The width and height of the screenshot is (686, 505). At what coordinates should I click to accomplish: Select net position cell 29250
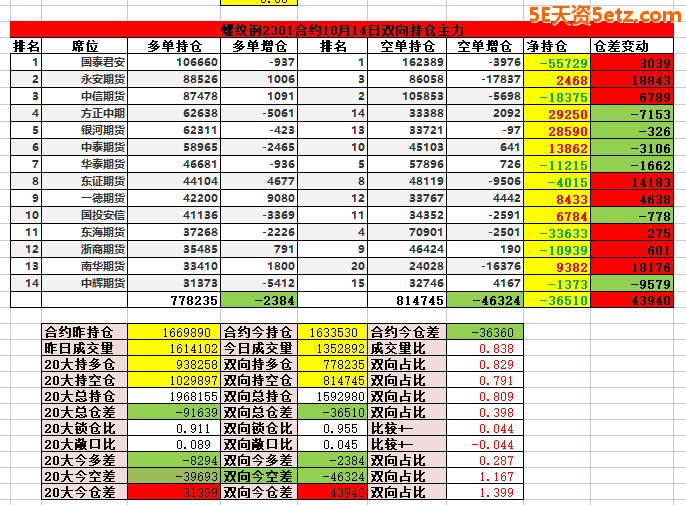pyautogui.click(x=557, y=114)
